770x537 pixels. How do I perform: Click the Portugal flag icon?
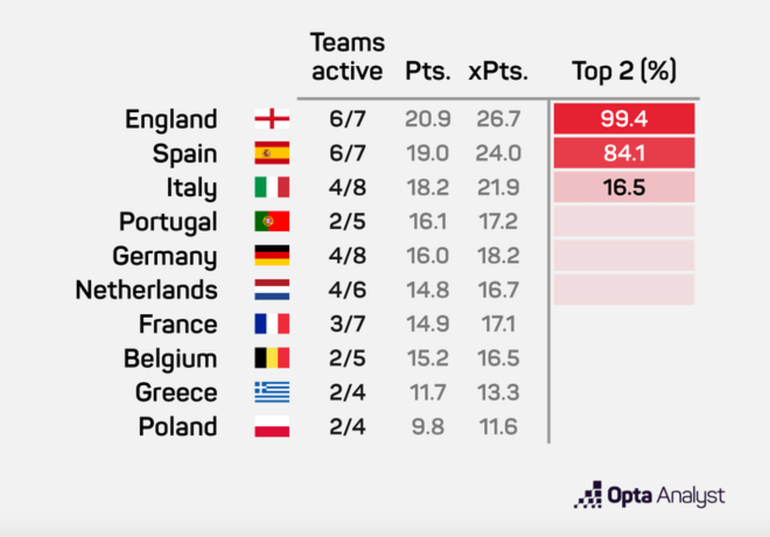[272, 222]
